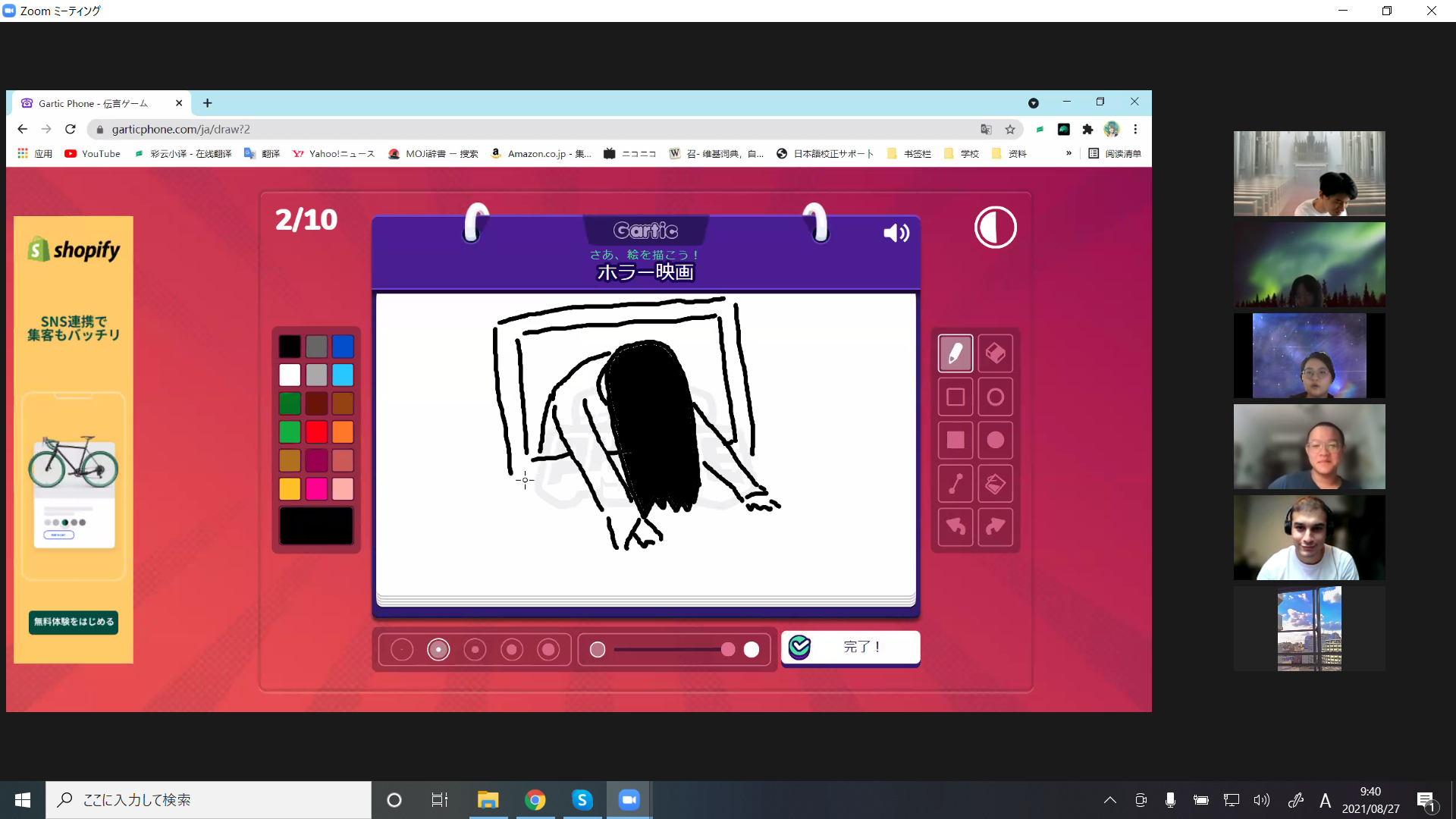Open the YouTube bookmark
This screenshot has width=1456, height=819.
pos(93,153)
